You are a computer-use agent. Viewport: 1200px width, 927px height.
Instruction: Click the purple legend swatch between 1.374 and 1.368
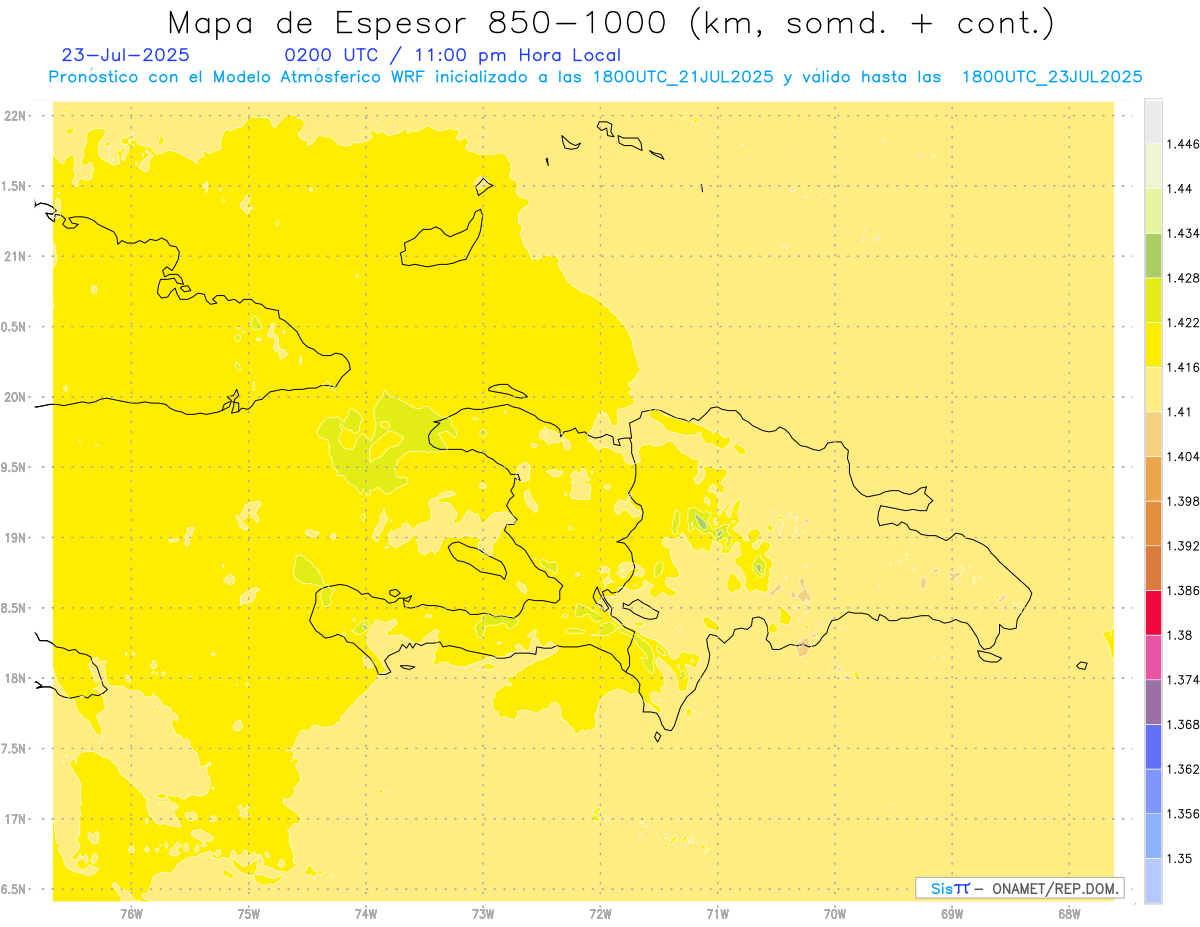pos(1153,702)
